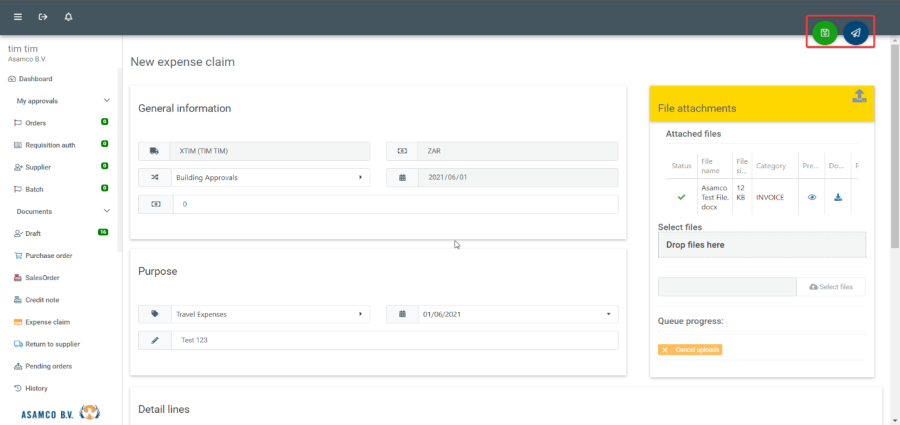Click the upload icon in File attachments header
900x425 pixels.
click(x=858, y=96)
